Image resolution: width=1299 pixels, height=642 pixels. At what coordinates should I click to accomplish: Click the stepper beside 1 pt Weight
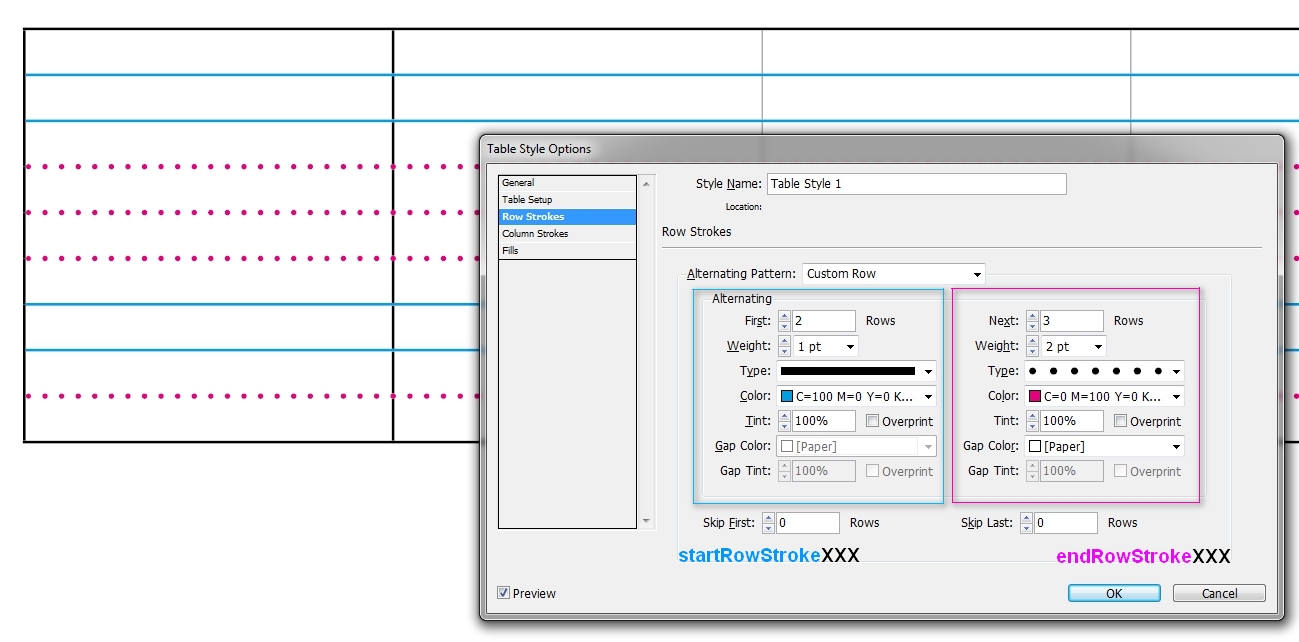784,346
